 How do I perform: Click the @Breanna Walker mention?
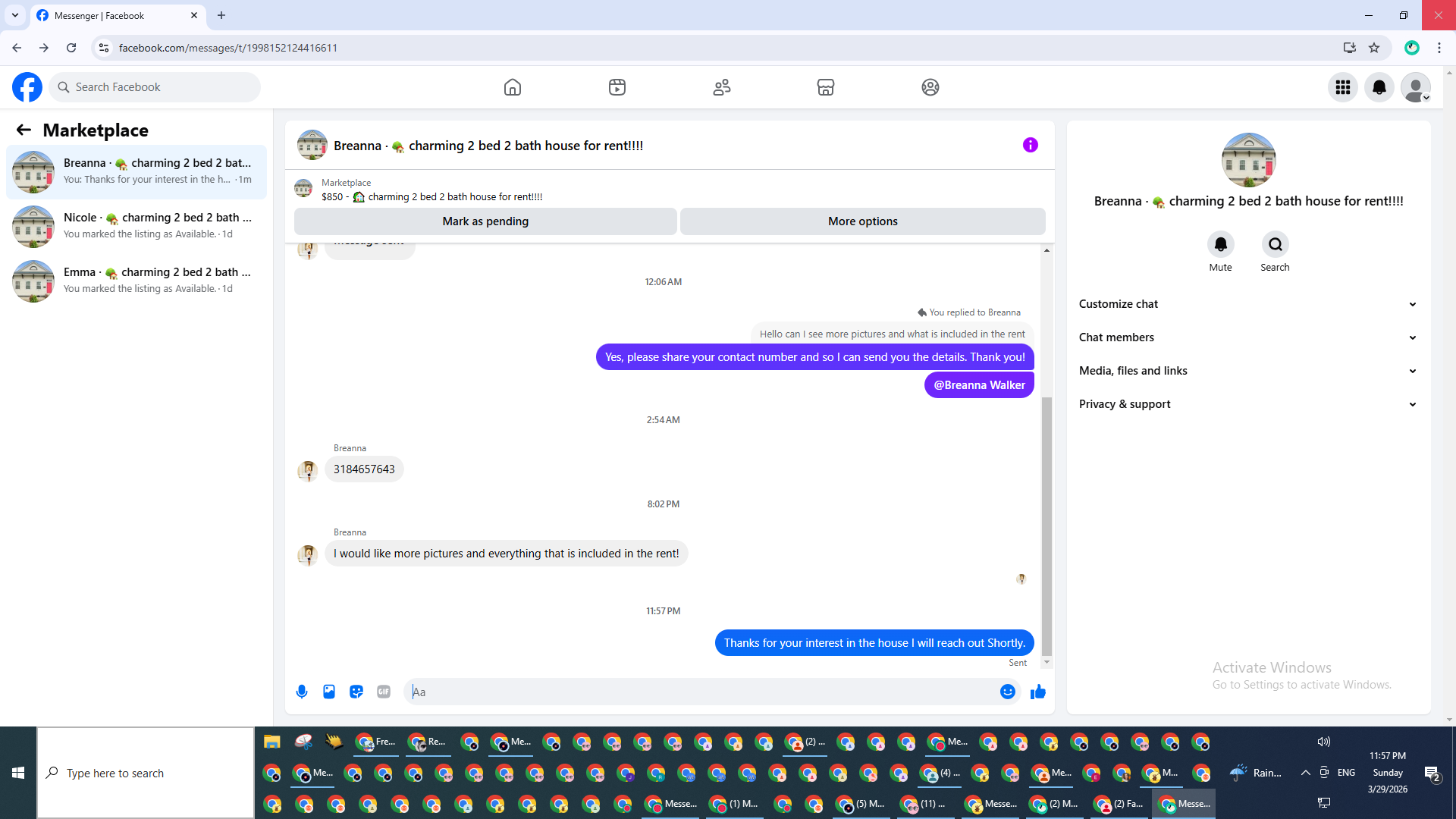pyautogui.click(x=979, y=385)
